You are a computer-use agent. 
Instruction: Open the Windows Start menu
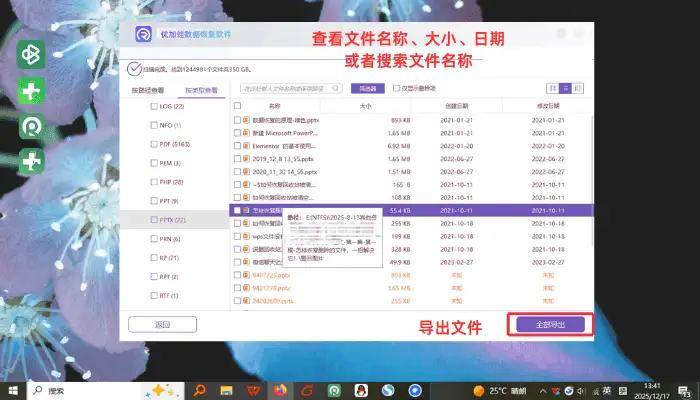13,389
